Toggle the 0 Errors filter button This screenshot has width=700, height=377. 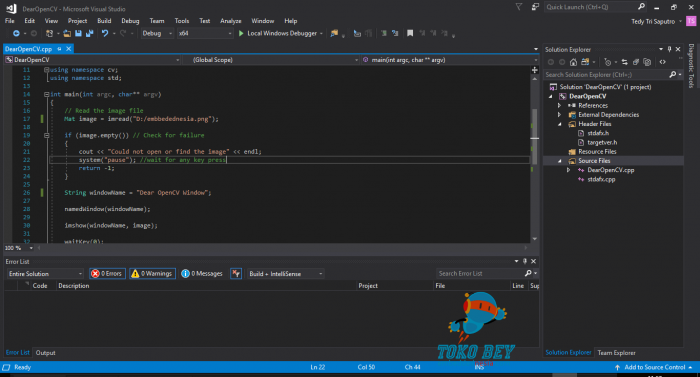(x=107, y=274)
